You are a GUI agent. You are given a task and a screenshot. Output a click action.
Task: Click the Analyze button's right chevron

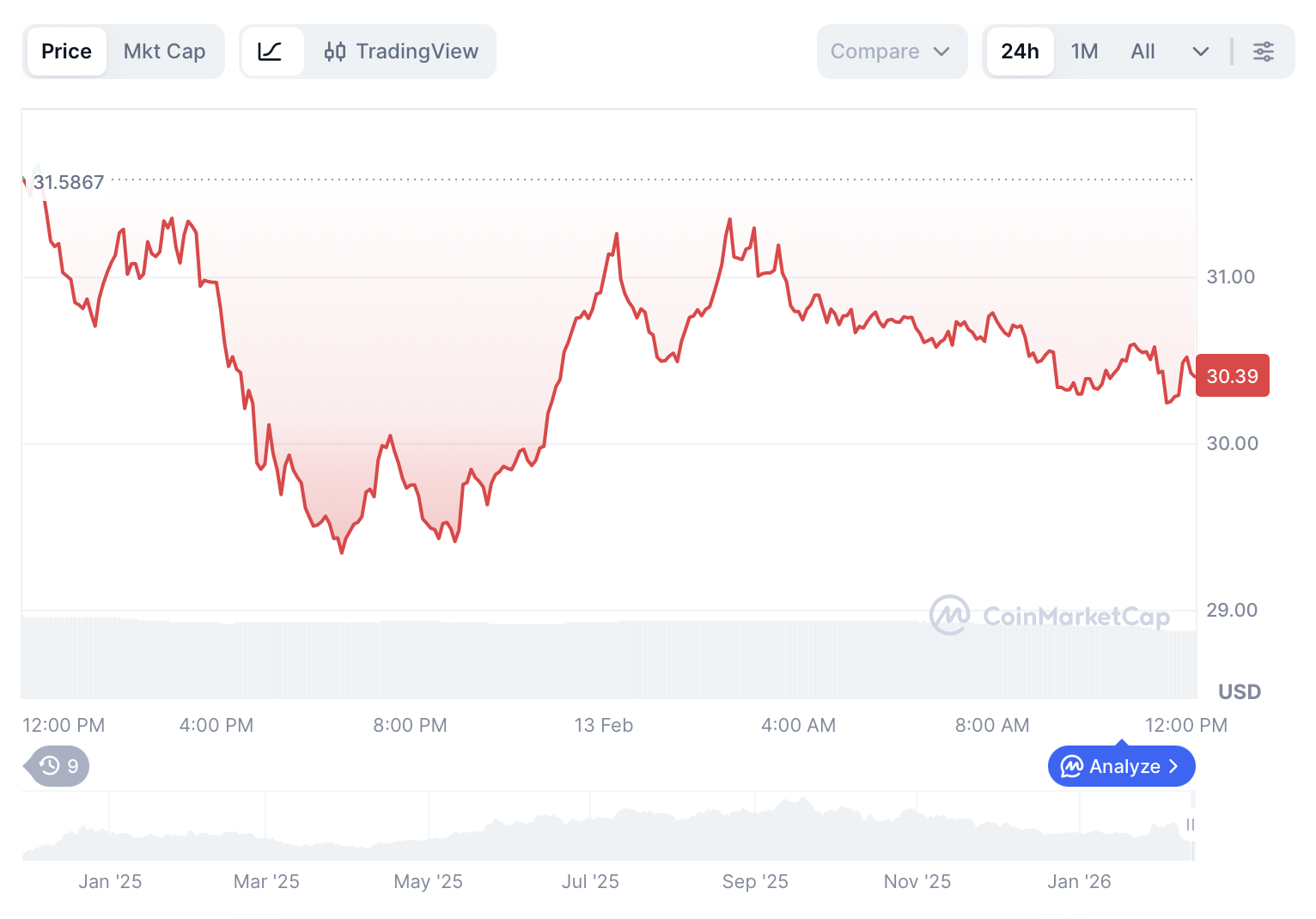[1173, 766]
